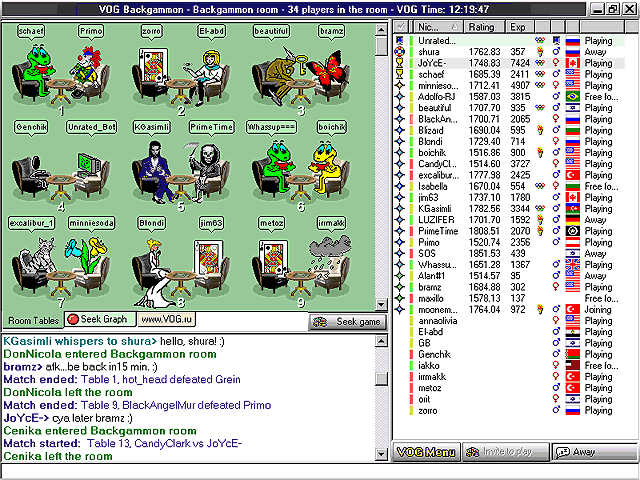This screenshot has width=640, height=480.
Task: Click shura's round badge icon in player list
Action: (x=400, y=51)
